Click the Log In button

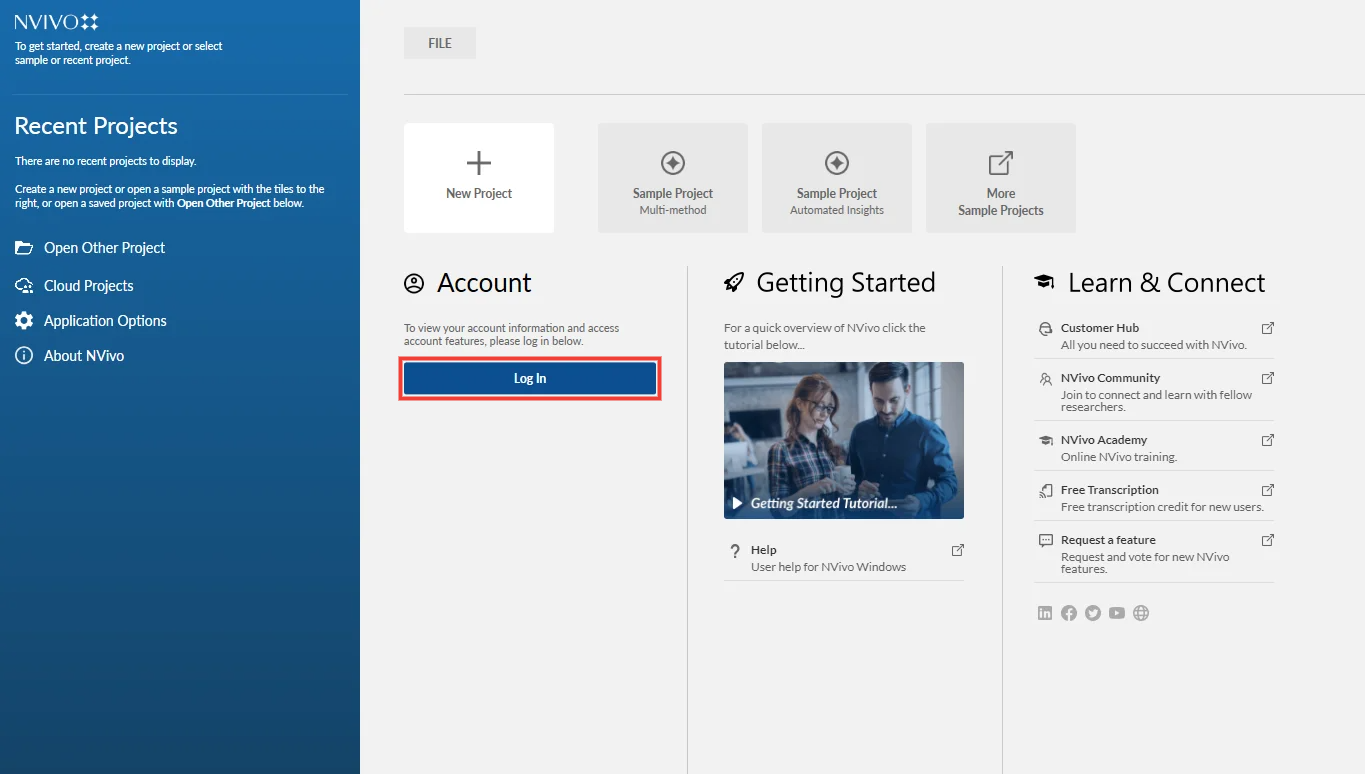(x=530, y=379)
